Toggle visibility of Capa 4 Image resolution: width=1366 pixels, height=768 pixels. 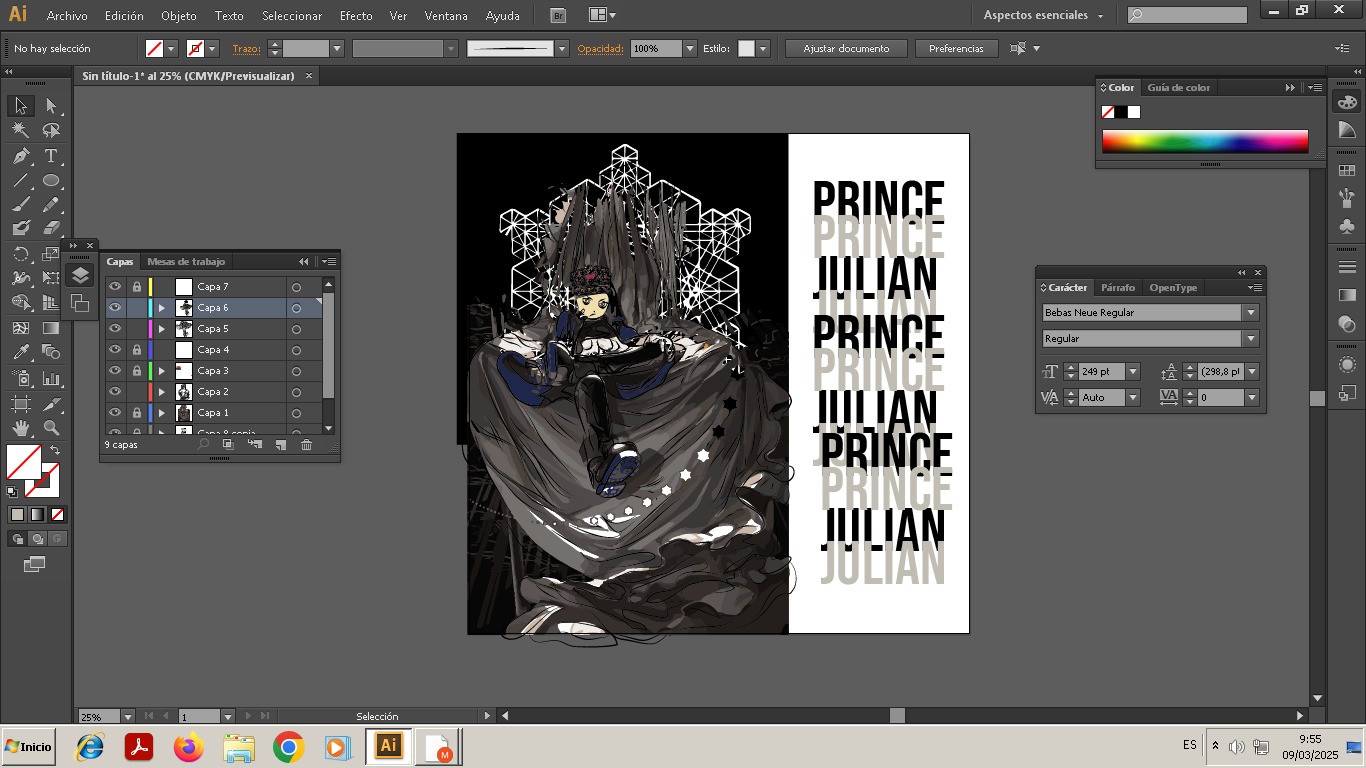114,350
